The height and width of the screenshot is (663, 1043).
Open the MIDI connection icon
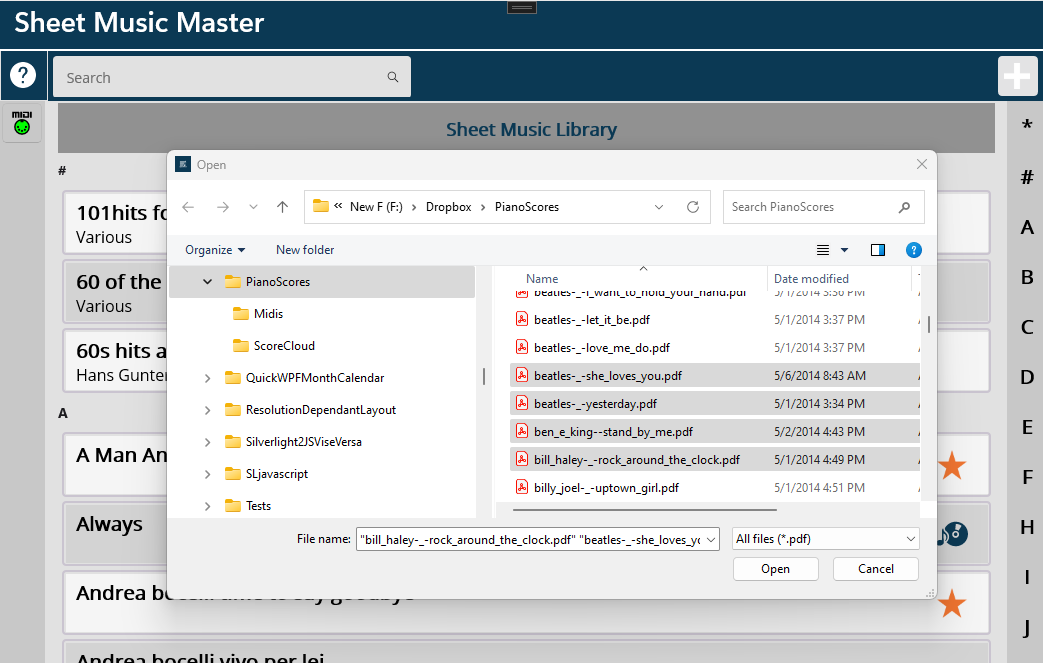point(22,122)
